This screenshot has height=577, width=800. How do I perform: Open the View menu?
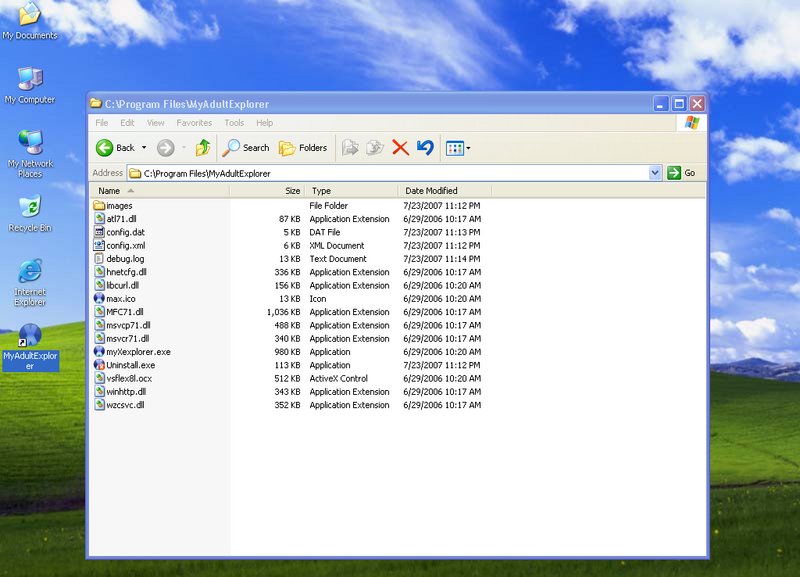(x=156, y=123)
